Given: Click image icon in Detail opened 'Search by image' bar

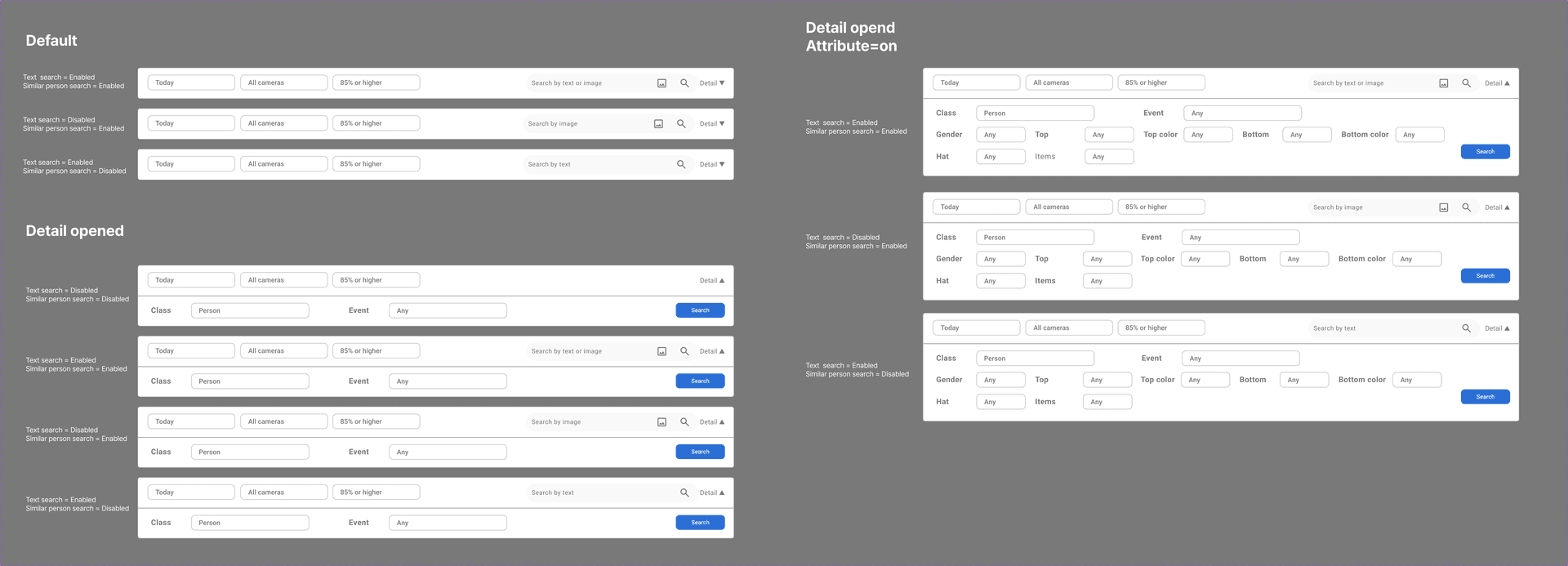Looking at the screenshot, I should pyautogui.click(x=661, y=422).
